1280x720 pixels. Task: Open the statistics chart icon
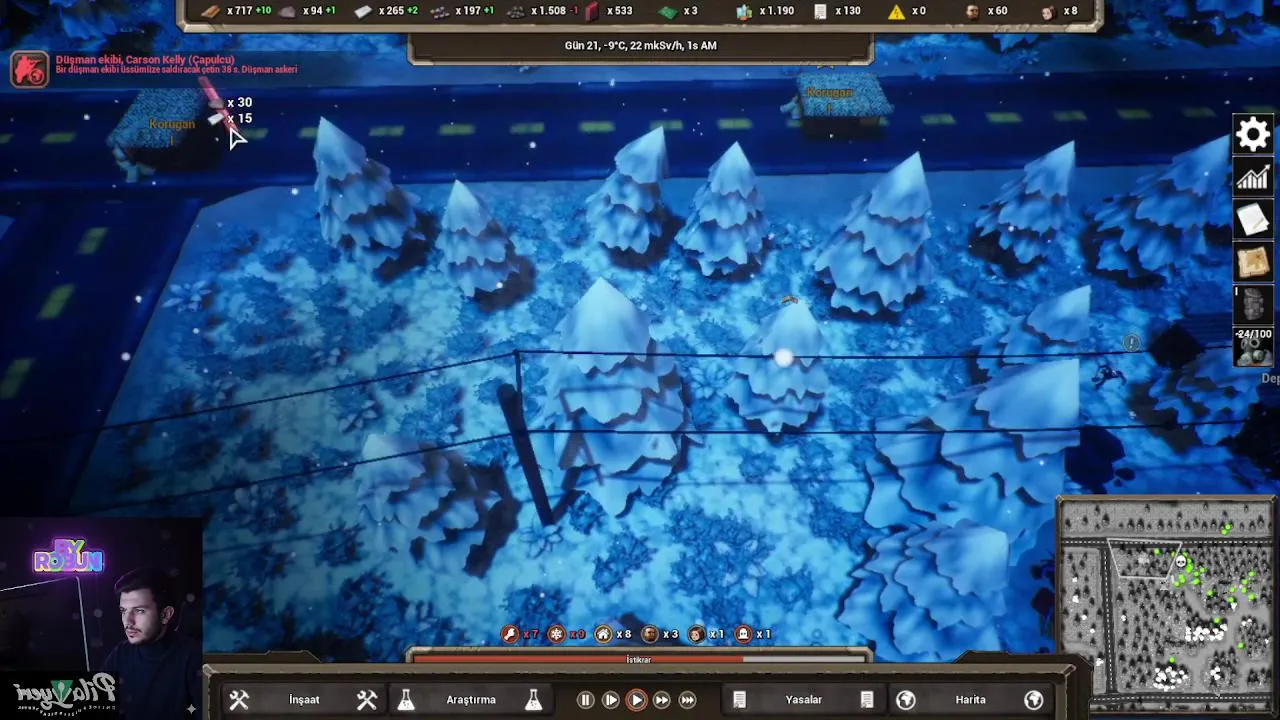coord(1253,178)
